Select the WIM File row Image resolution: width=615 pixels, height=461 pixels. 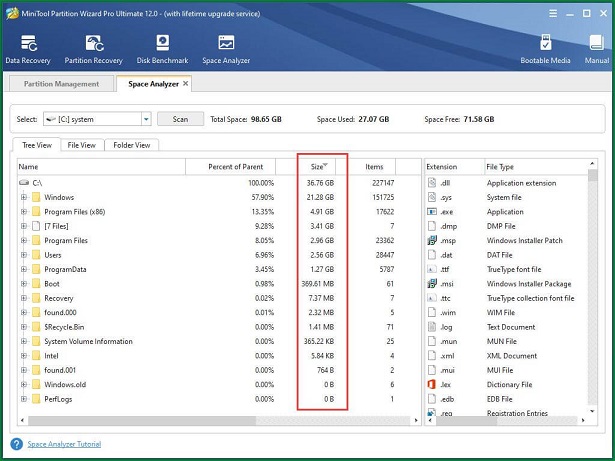(507, 313)
